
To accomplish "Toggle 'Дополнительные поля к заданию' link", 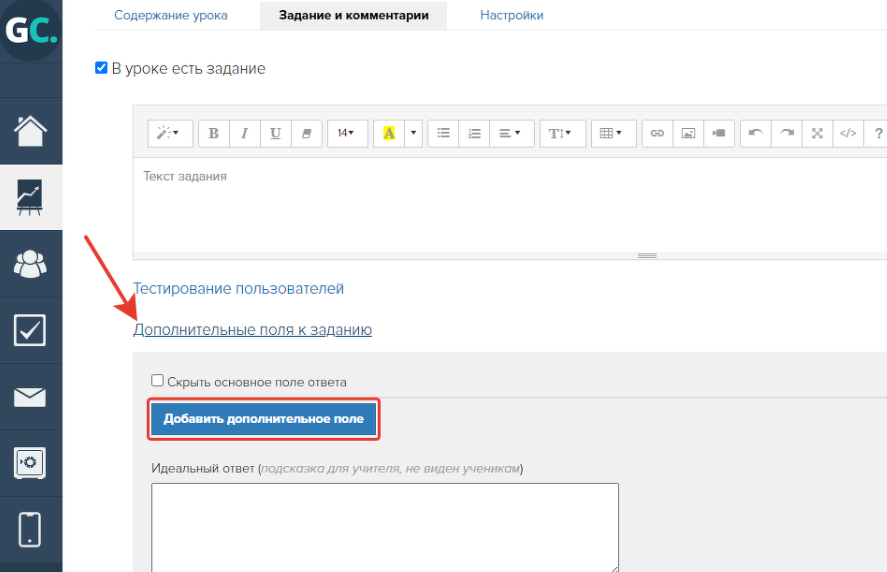I will point(252,330).
